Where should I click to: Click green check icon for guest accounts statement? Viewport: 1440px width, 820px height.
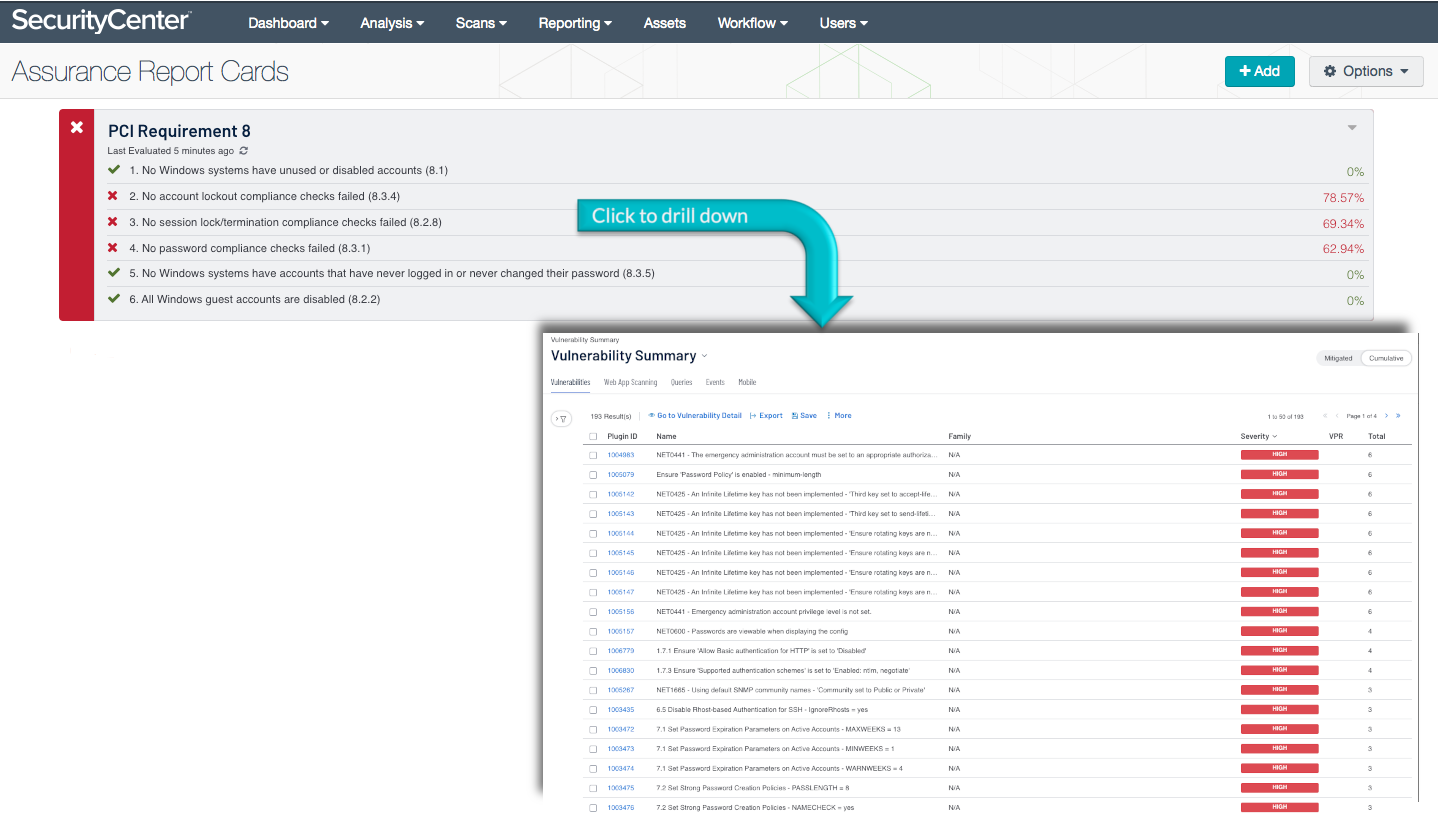(114, 299)
